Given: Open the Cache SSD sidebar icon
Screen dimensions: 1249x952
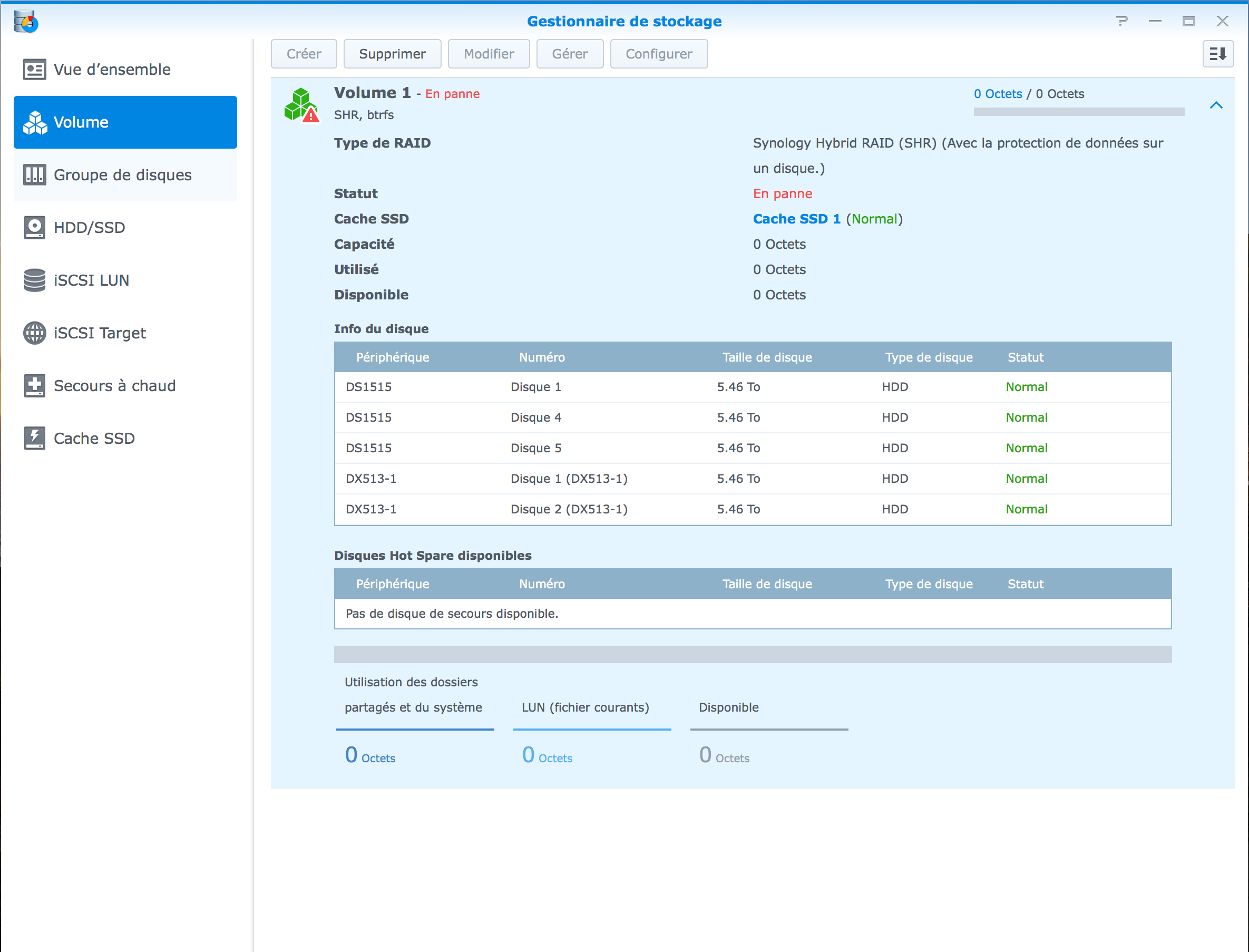Looking at the screenshot, I should (35, 438).
